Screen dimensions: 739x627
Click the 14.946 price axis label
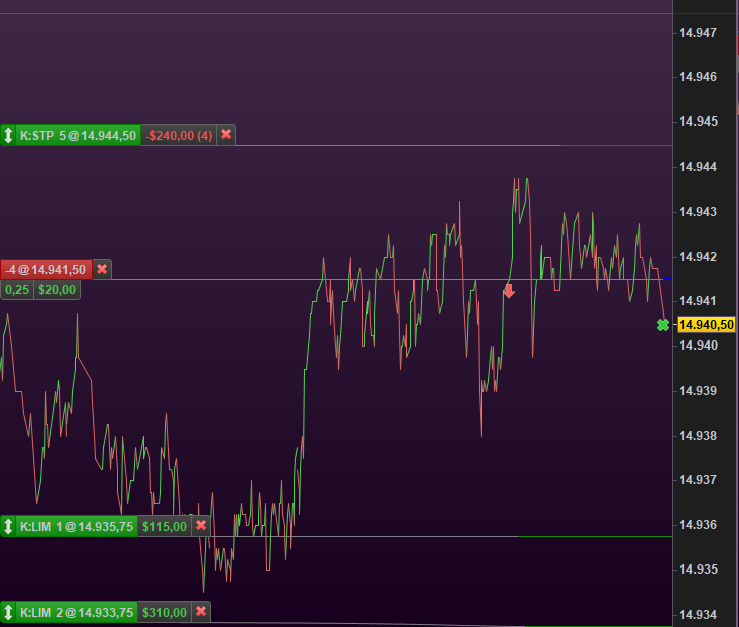point(698,76)
